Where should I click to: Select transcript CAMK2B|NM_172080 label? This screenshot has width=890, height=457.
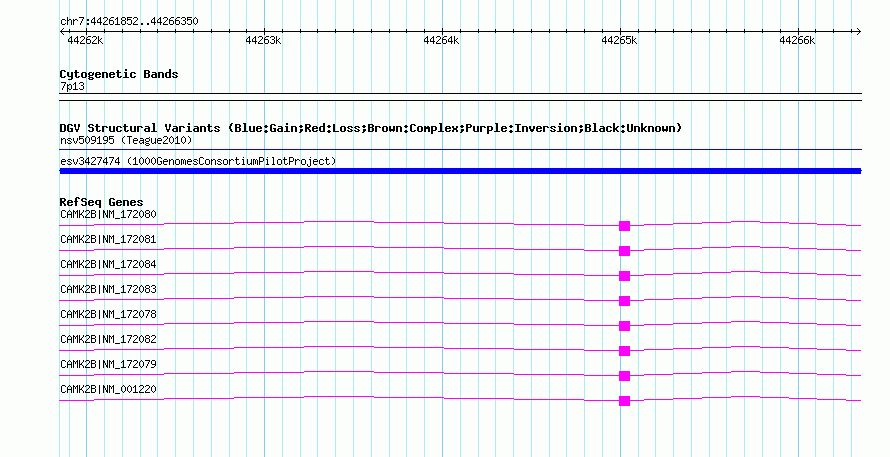click(x=108, y=215)
